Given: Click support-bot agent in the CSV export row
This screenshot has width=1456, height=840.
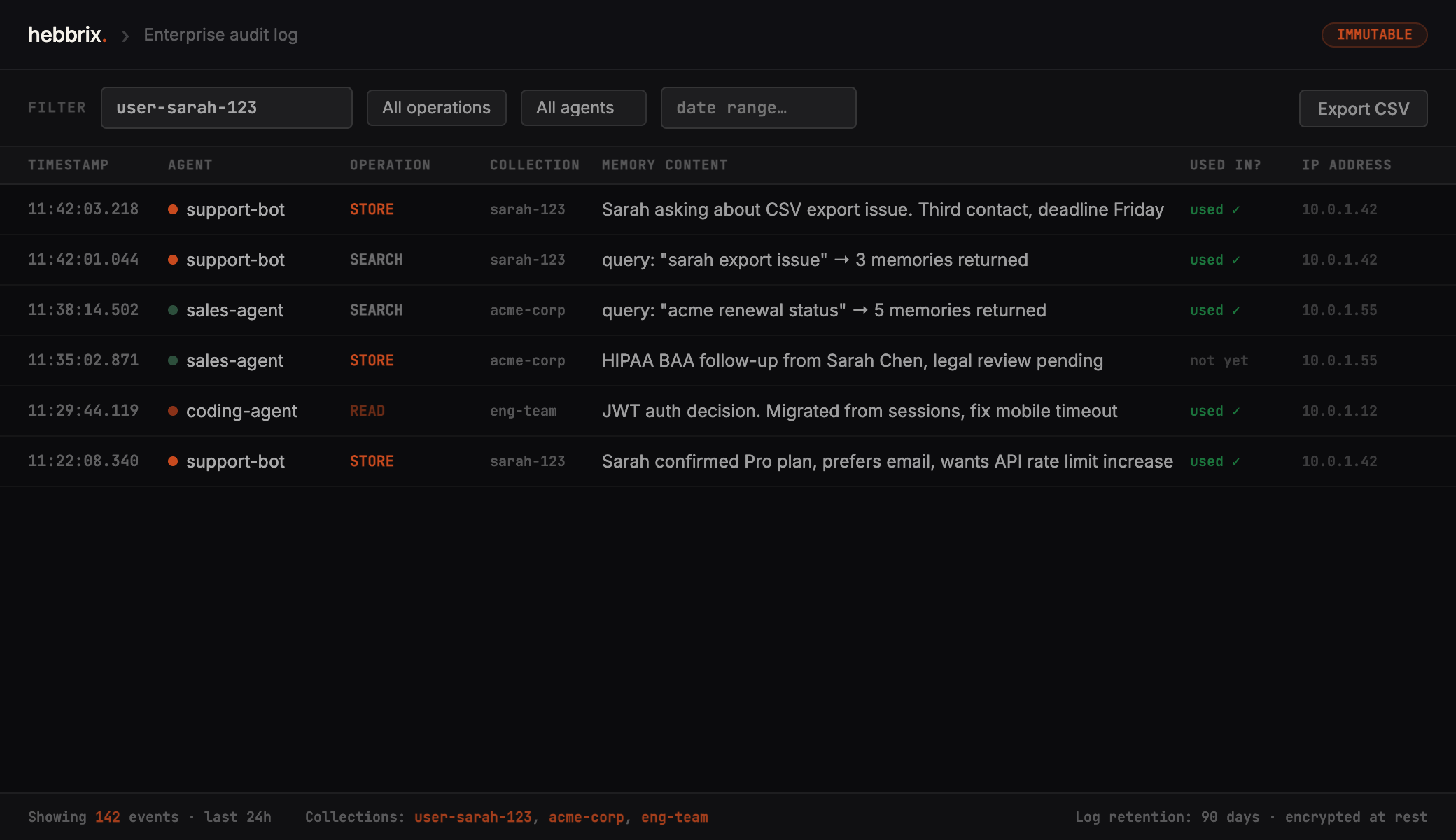Looking at the screenshot, I should point(235,209).
